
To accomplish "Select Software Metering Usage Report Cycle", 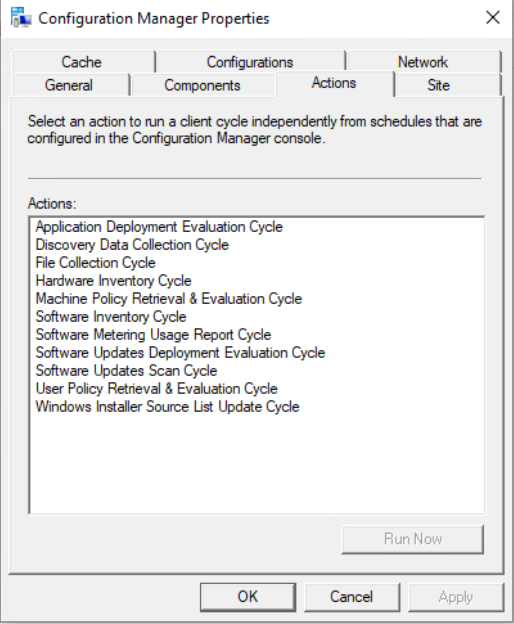I will point(153,334).
